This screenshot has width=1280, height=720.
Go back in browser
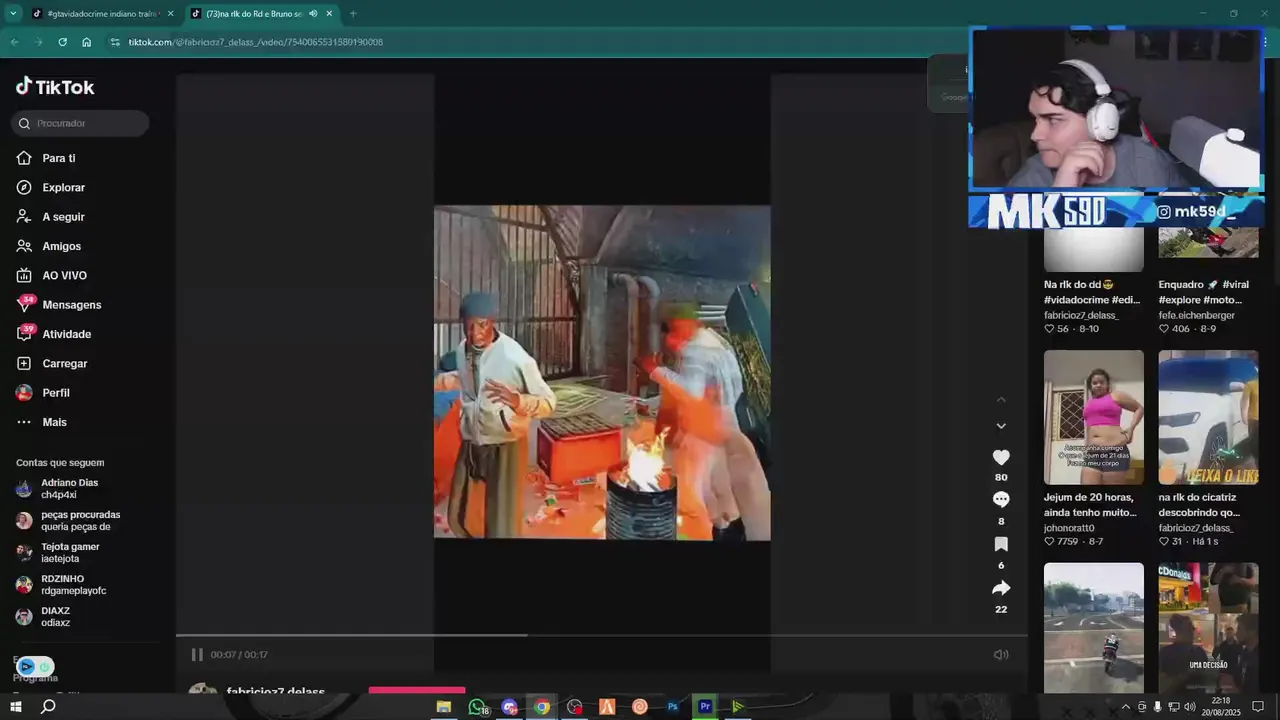pyautogui.click(x=14, y=42)
